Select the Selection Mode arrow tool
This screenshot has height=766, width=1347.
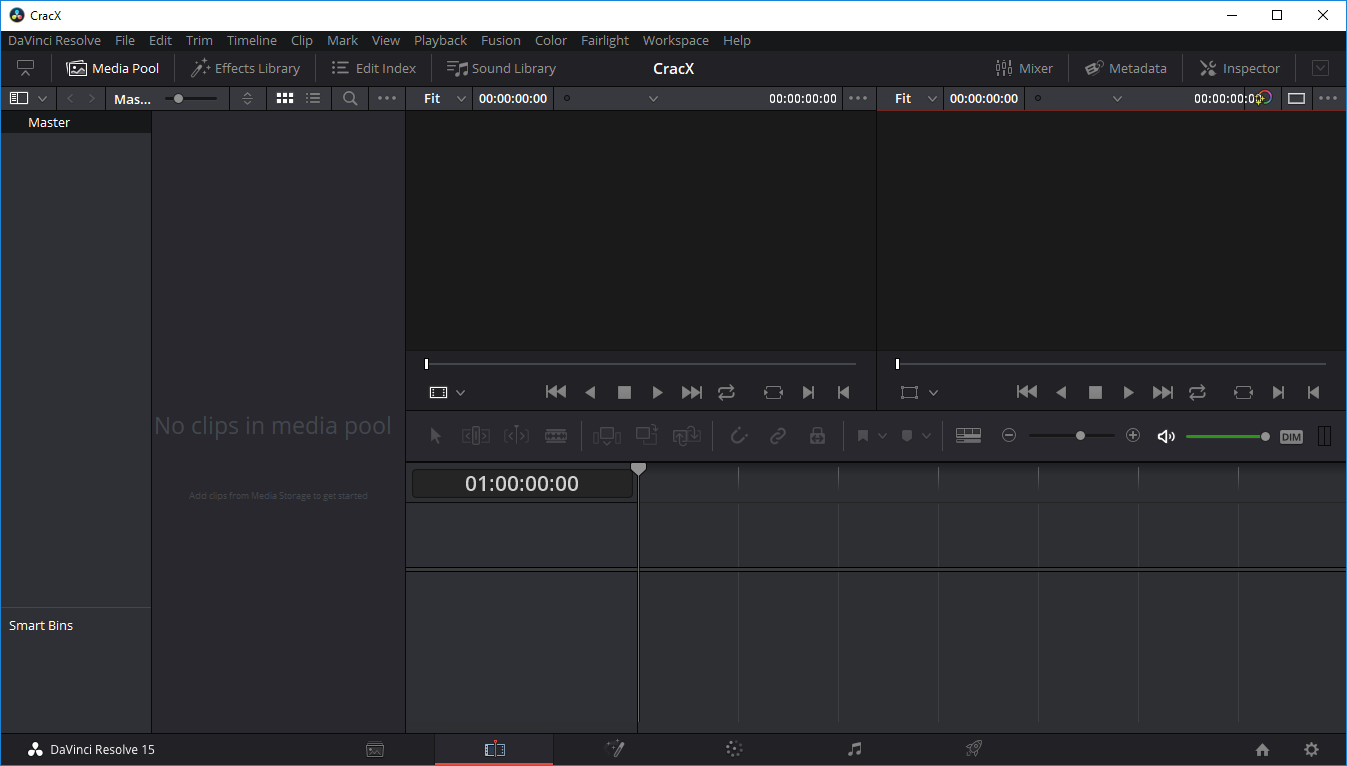pyautogui.click(x=435, y=436)
